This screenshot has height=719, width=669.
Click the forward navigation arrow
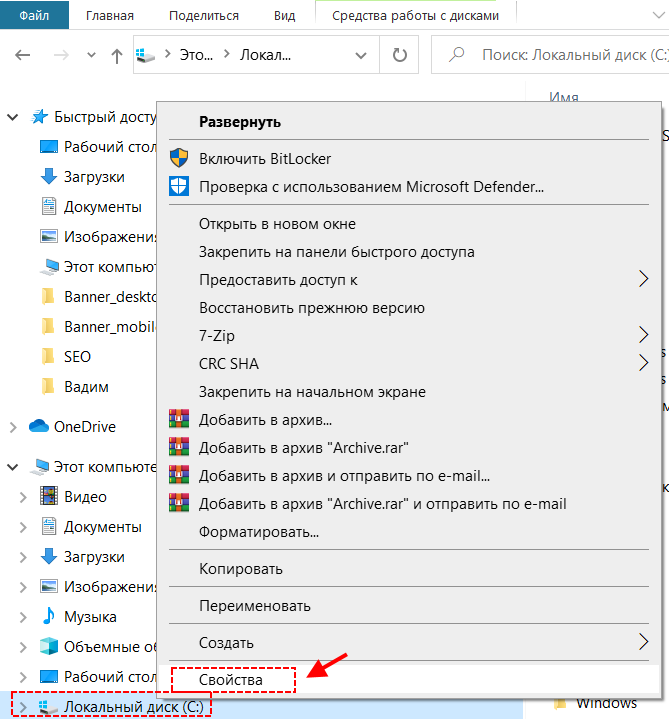(61, 55)
